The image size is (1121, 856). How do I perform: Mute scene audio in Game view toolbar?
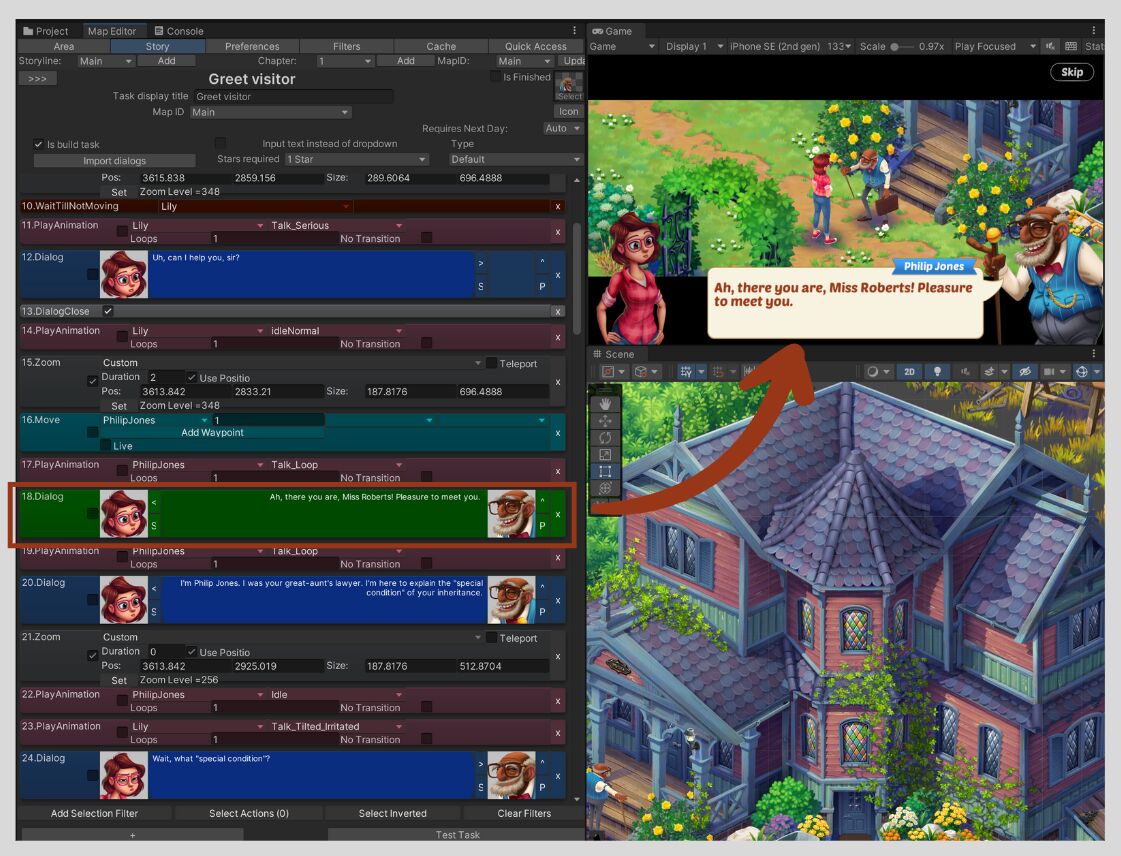(1051, 46)
